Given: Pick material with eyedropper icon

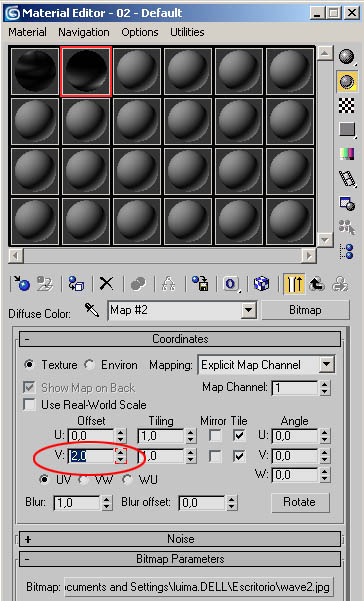Looking at the screenshot, I should [x=92, y=310].
